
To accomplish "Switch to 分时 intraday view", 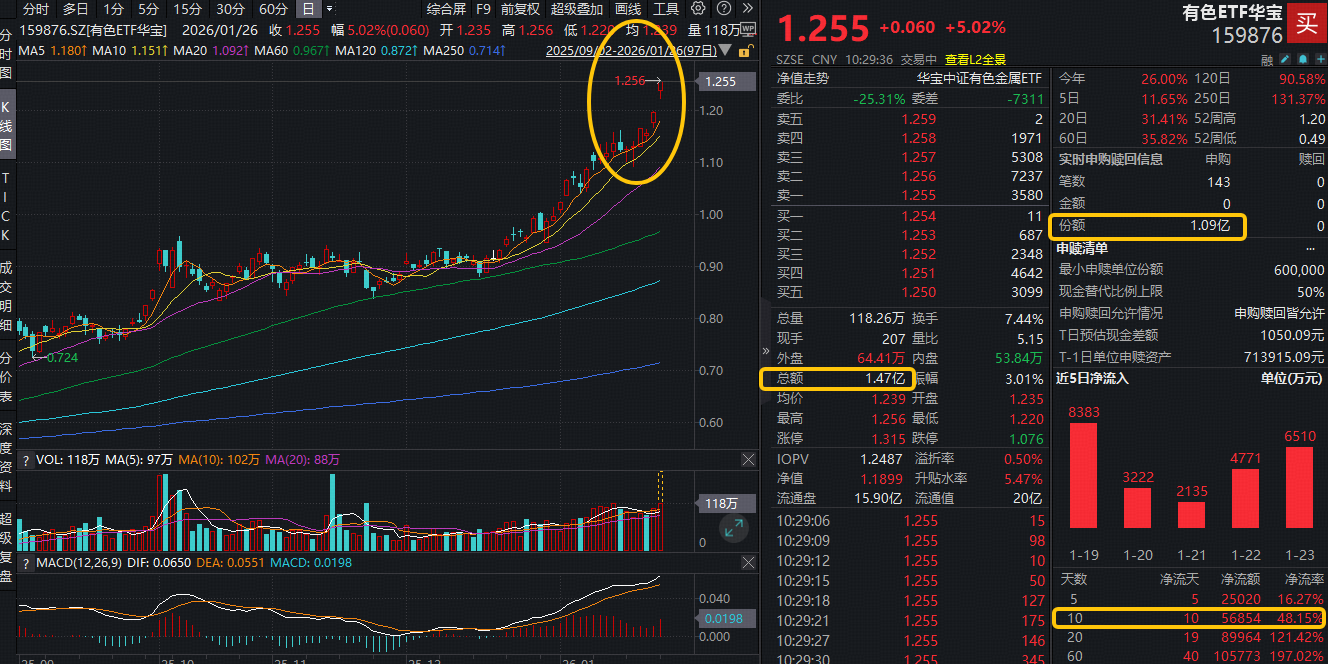I will coord(38,8).
